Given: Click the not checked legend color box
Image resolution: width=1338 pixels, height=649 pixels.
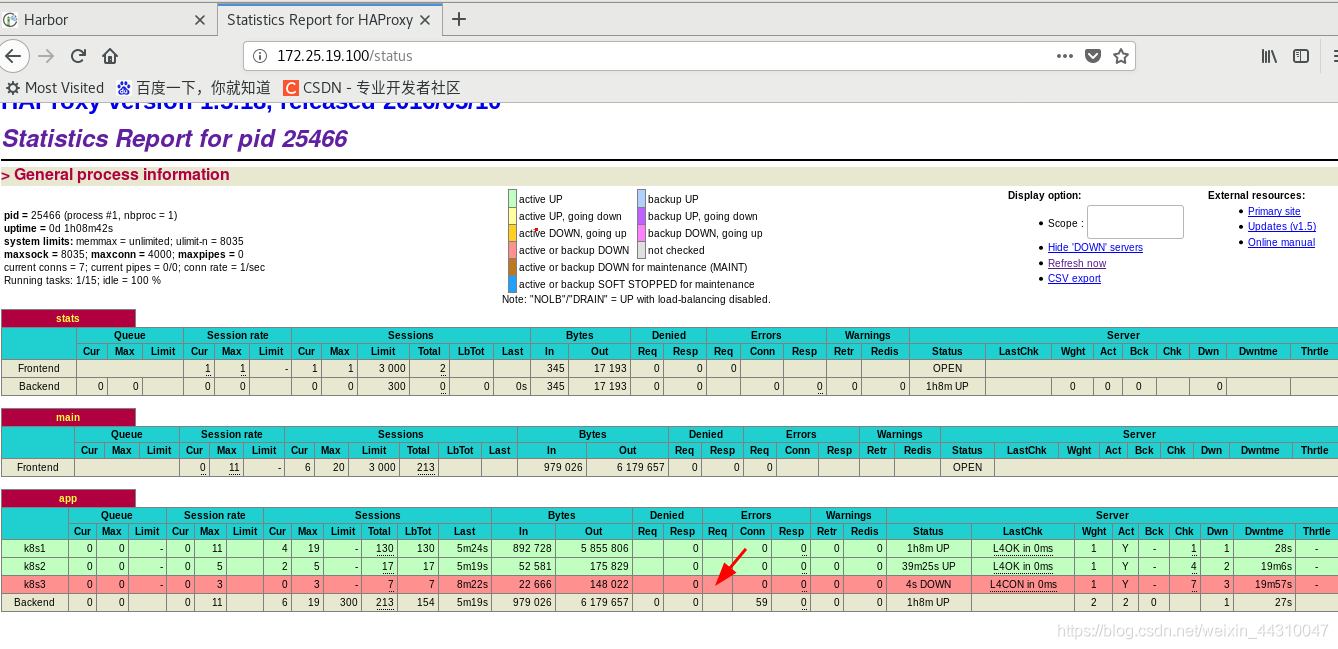Looking at the screenshot, I should [641, 250].
